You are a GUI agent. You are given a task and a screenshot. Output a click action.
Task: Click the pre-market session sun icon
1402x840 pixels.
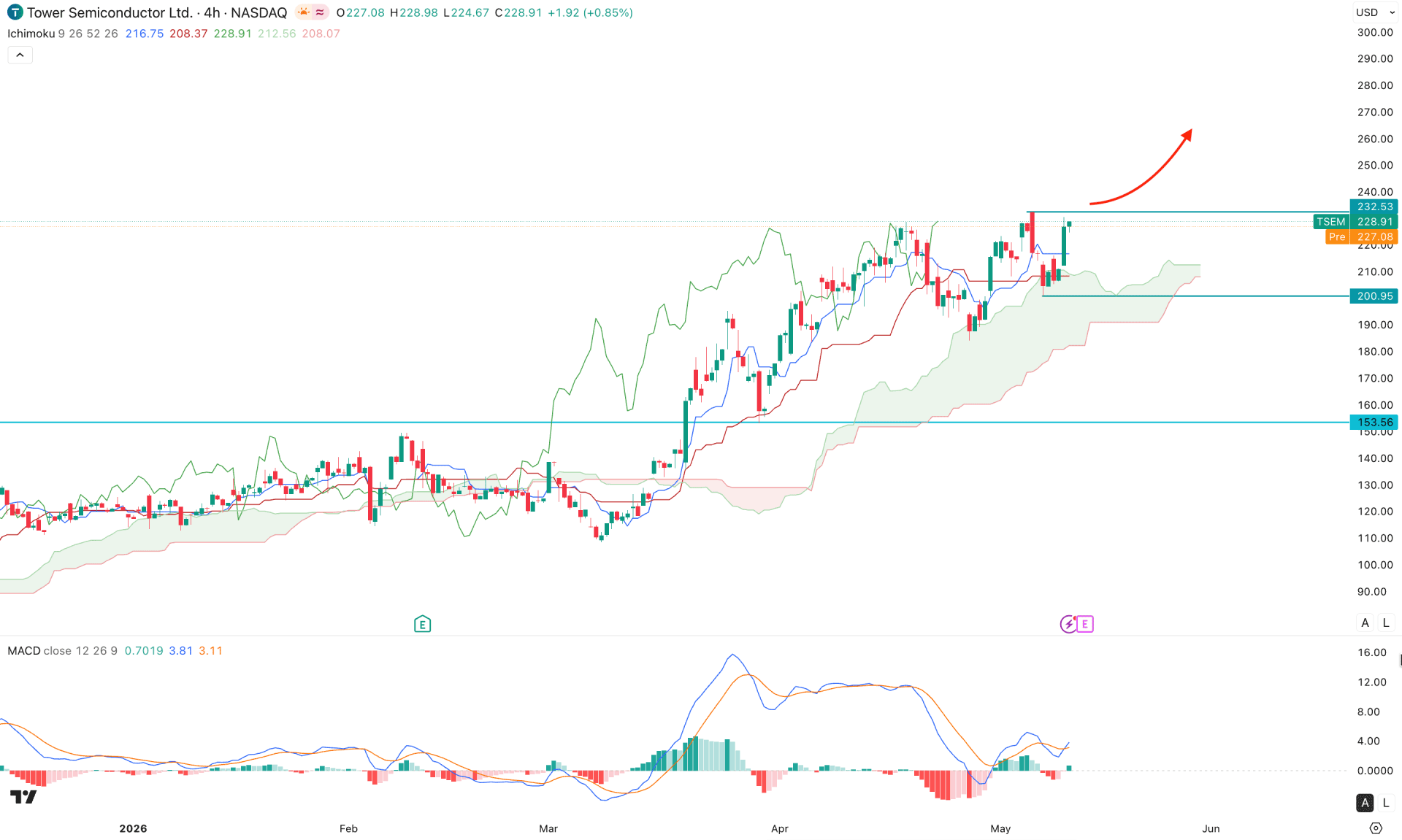click(304, 12)
